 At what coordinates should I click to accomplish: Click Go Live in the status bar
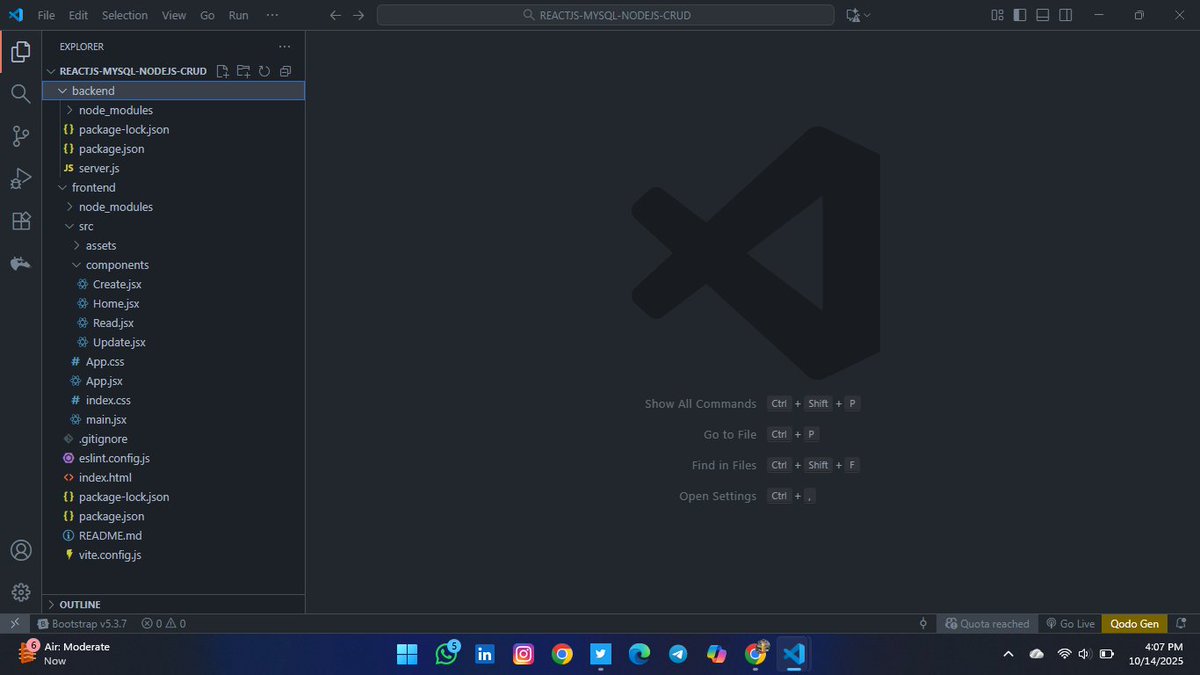click(x=1070, y=623)
